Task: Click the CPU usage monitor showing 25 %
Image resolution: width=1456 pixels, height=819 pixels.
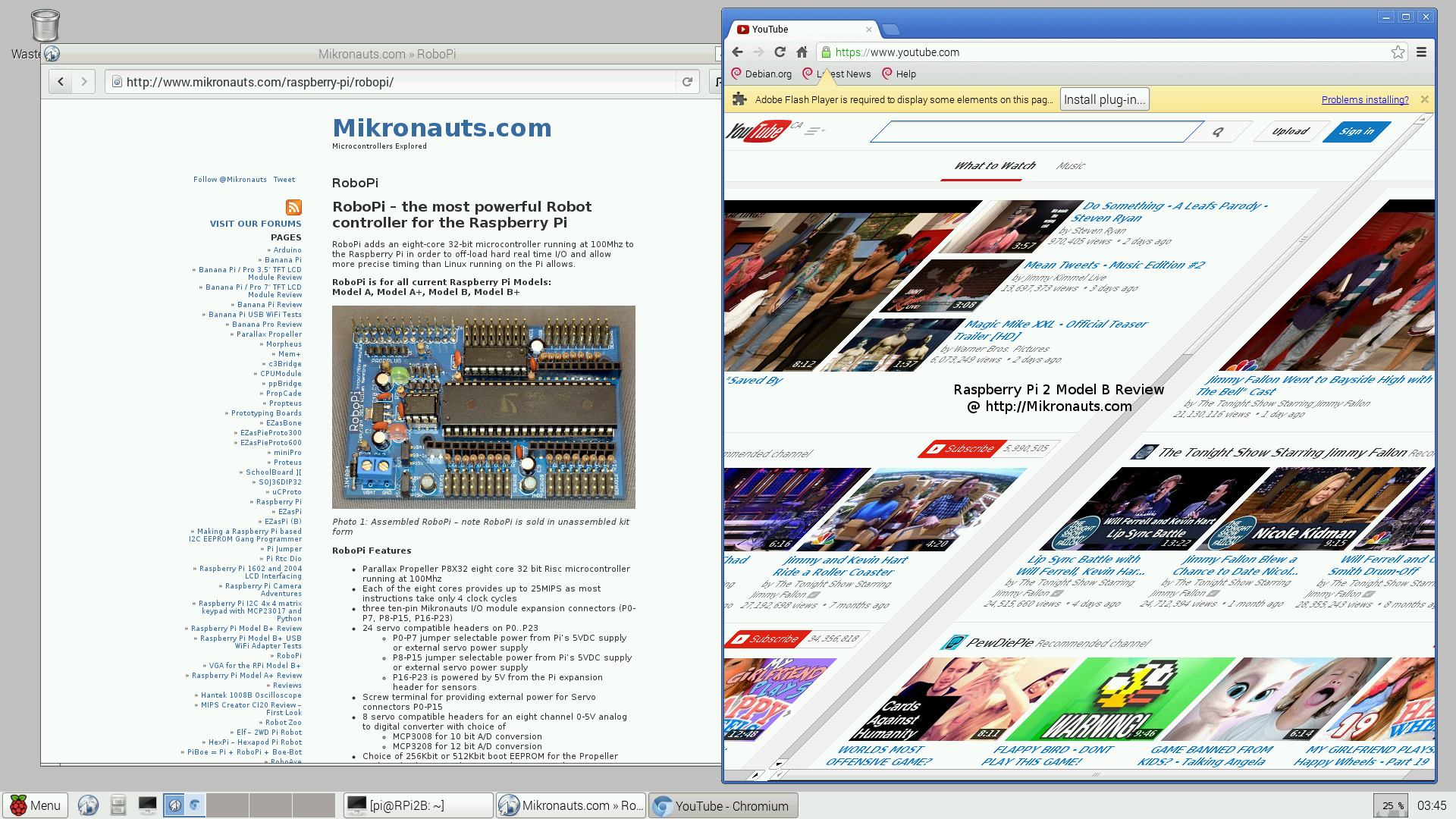Action: pyautogui.click(x=1391, y=805)
